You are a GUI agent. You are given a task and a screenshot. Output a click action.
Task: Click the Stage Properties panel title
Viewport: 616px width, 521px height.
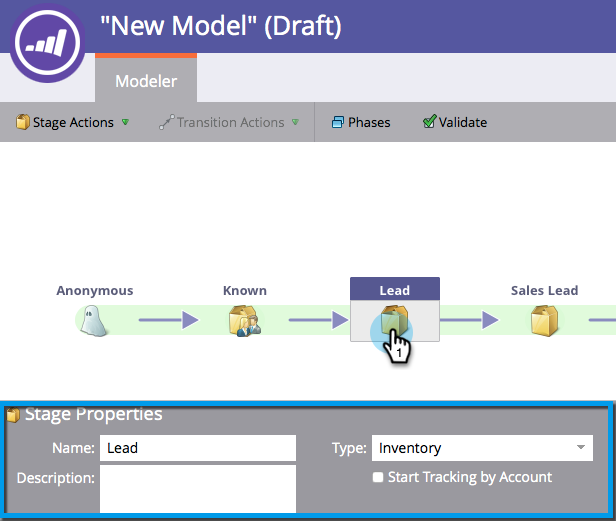94,414
